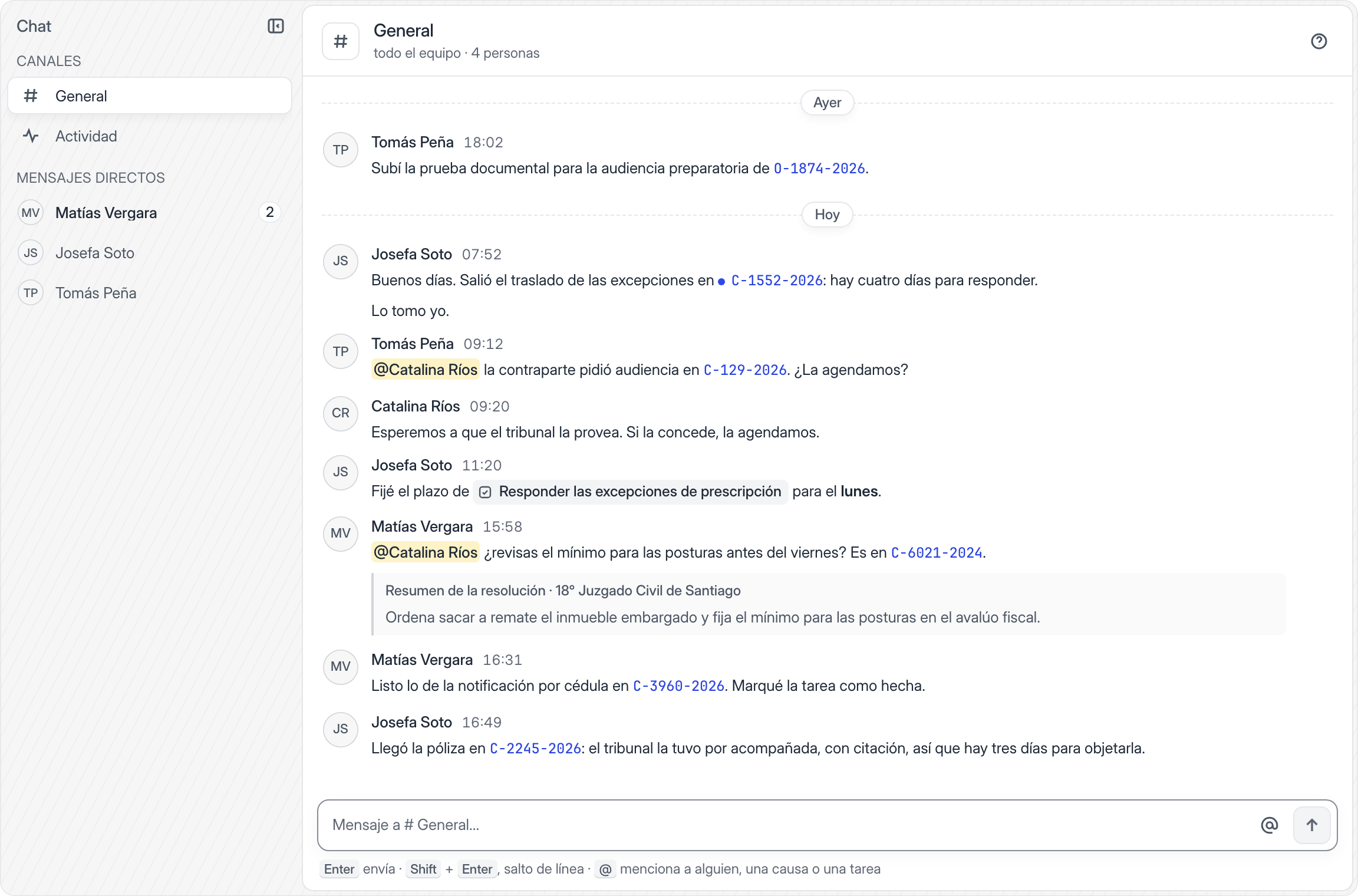Open the General channel
The width and height of the screenshot is (1358, 896).
coord(150,96)
